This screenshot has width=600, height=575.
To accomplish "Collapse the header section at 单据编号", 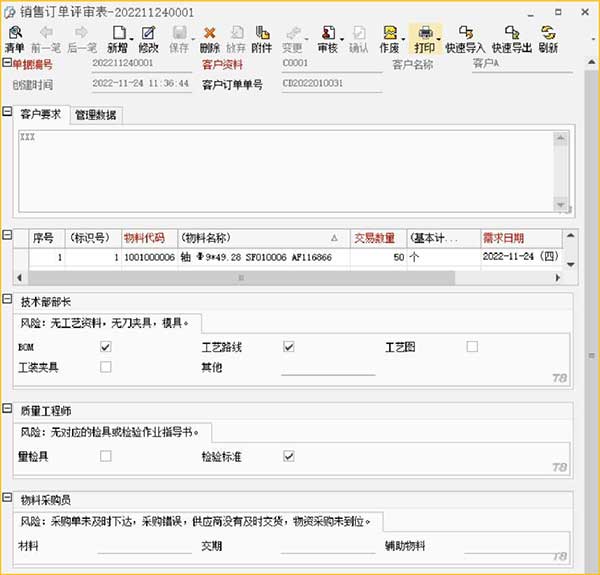I will pyautogui.click(x=7, y=62).
